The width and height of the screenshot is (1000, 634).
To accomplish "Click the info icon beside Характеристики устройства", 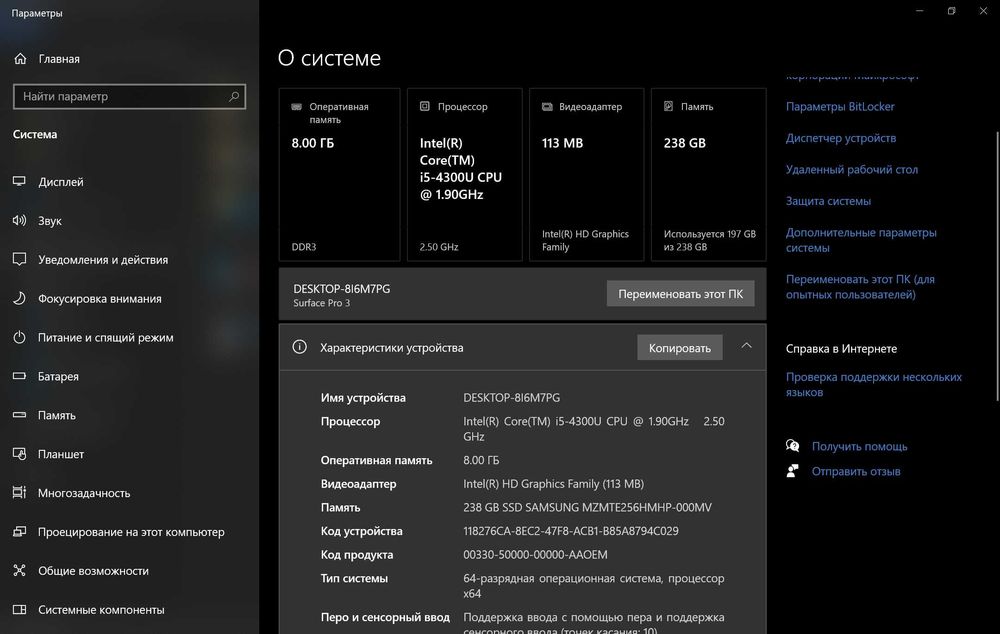I will click(299, 346).
